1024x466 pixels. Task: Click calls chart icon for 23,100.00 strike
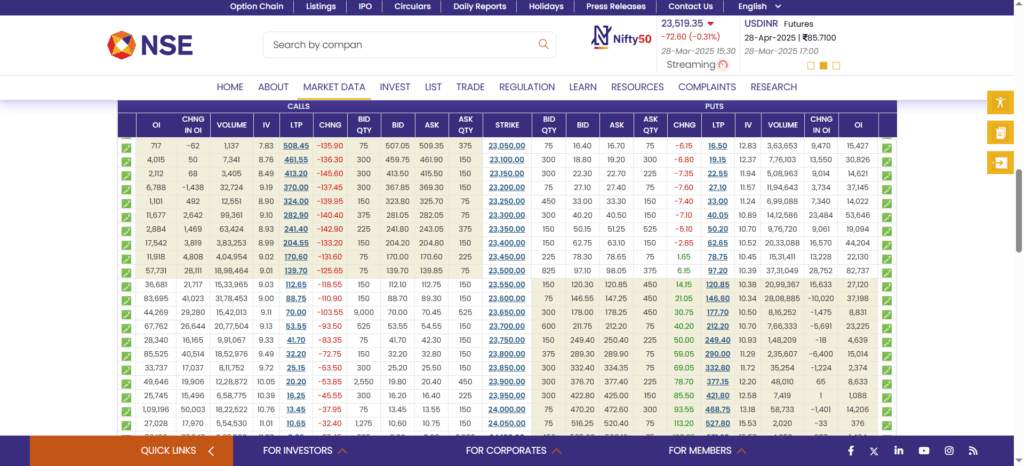pos(126,162)
